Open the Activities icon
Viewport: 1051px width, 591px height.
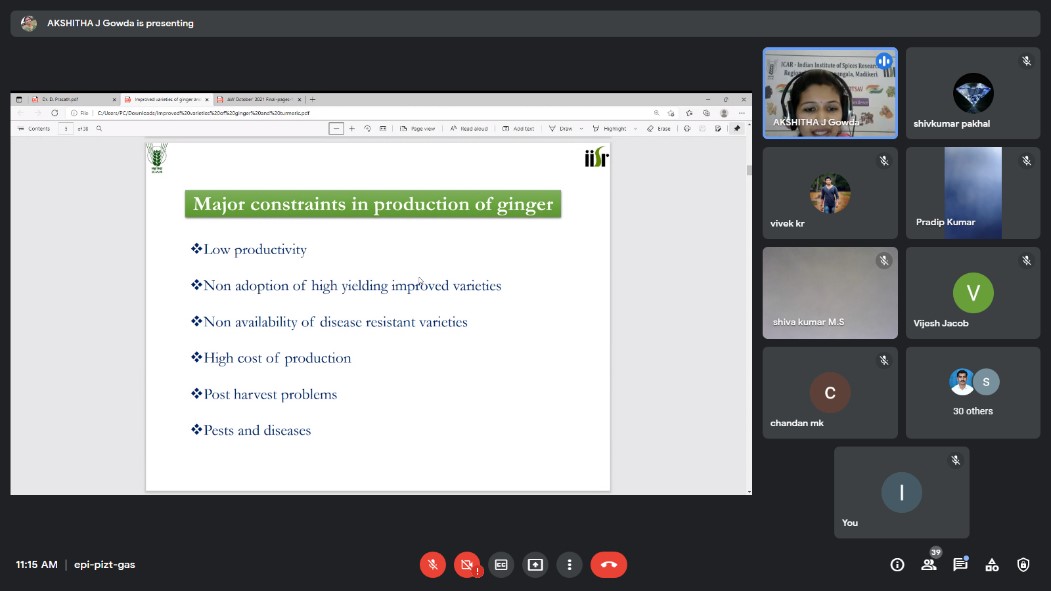click(991, 565)
